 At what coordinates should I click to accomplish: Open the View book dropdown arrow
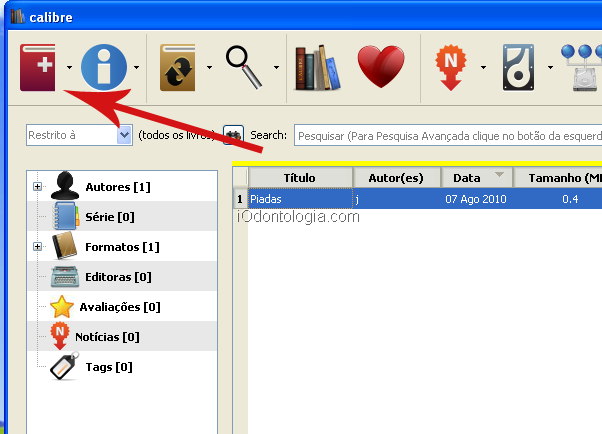276,68
